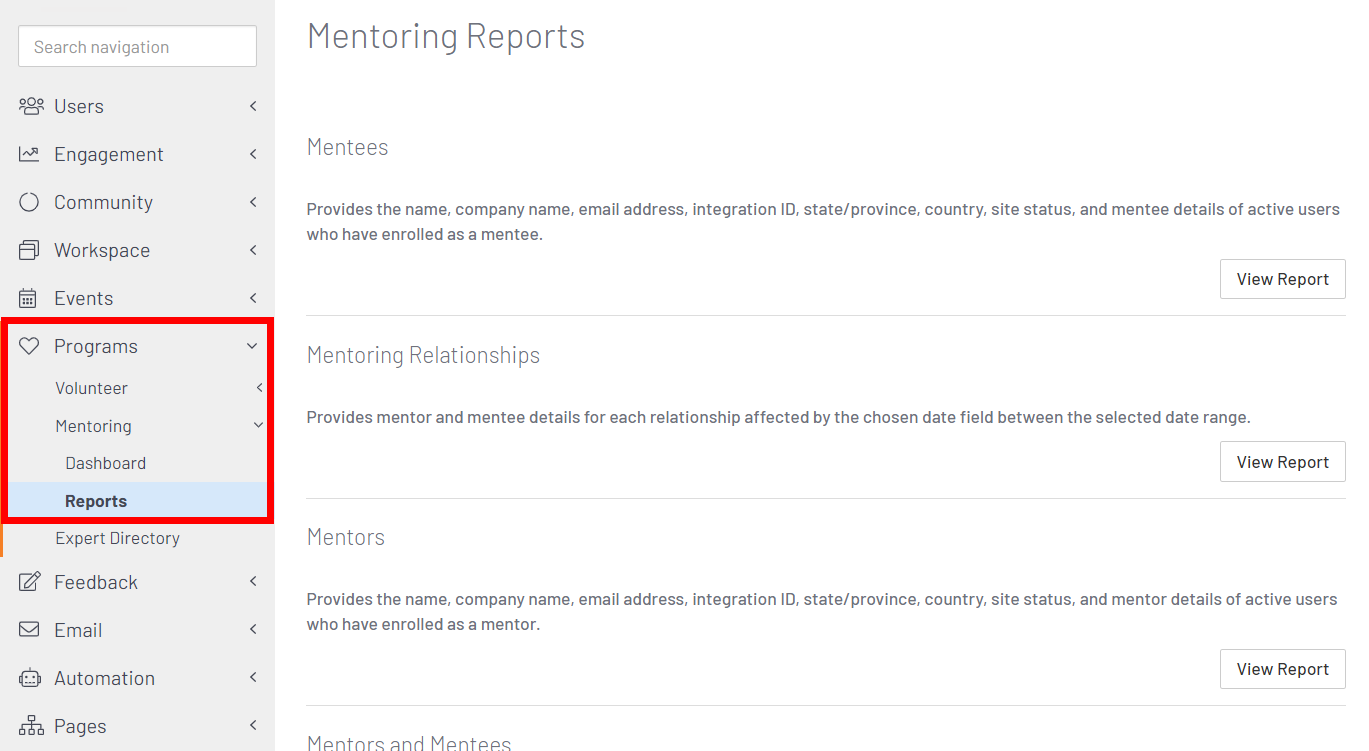
Task: Open the Mentoring Dashboard item
Action: 106,463
